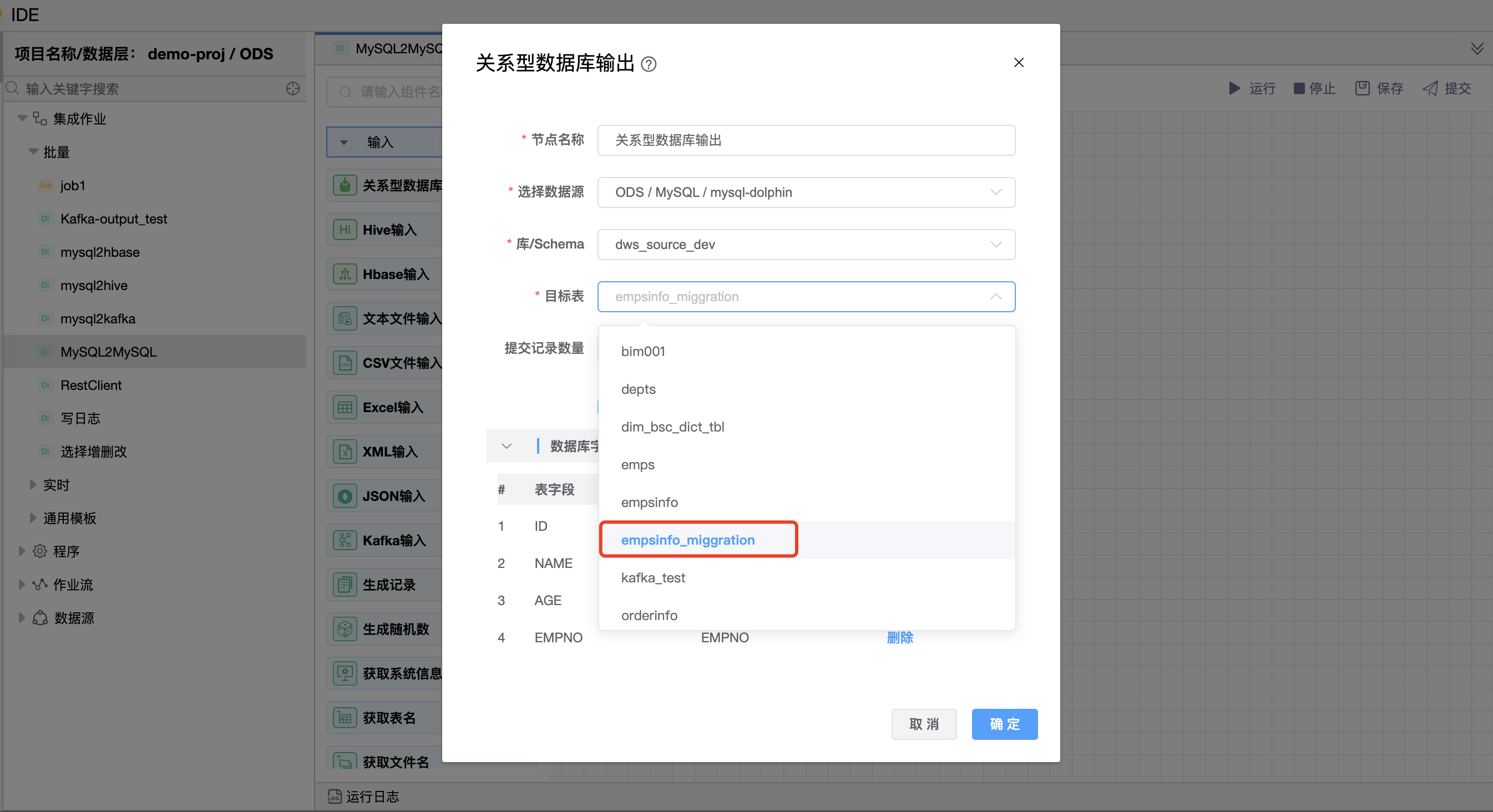
Task: Collapse the 目标表 dropdown
Action: tap(996, 297)
